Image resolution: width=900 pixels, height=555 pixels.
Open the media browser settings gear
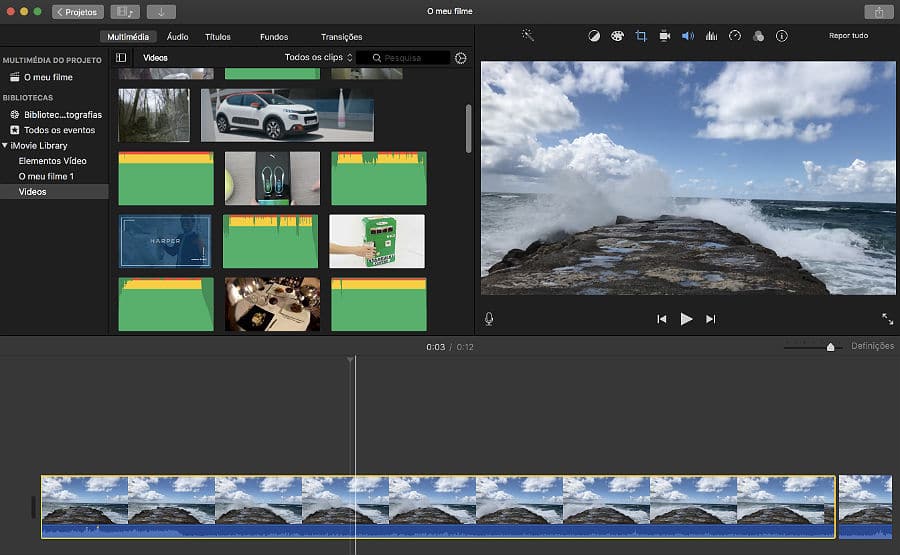pos(460,58)
